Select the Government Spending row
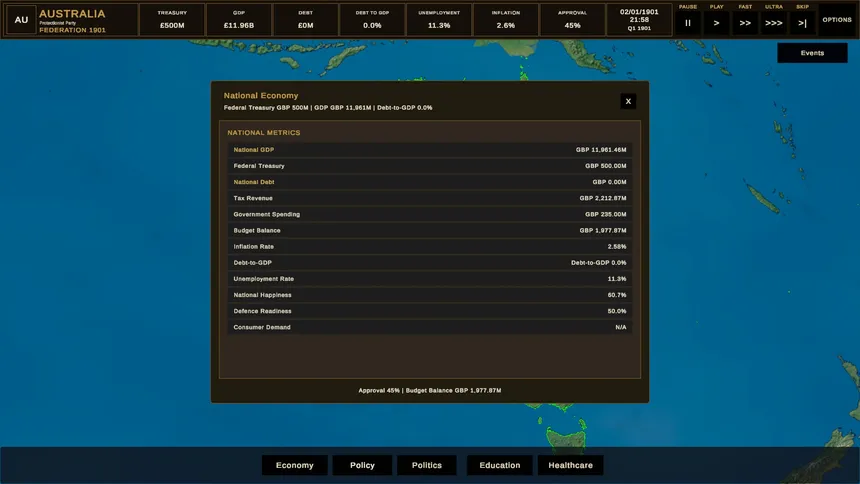Screen dimensions: 860x484 coord(429,215)
